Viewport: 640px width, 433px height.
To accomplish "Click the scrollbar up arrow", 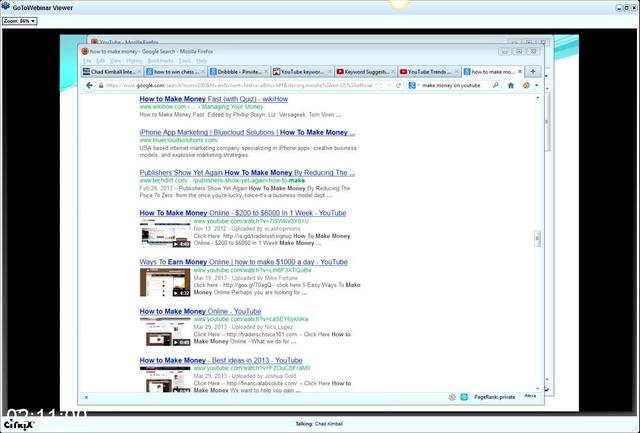I will click(x=537, y=98).
